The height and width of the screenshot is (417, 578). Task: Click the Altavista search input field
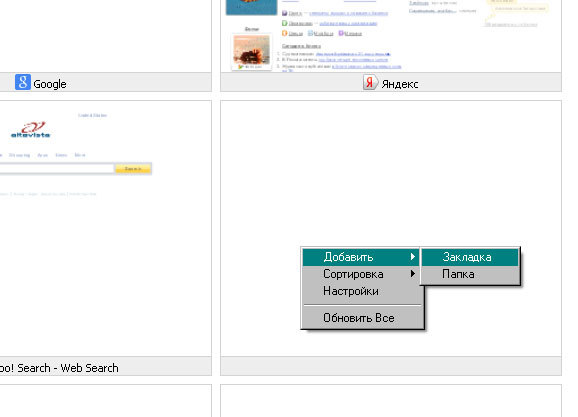pyautogui.click(x=57, y=169)
